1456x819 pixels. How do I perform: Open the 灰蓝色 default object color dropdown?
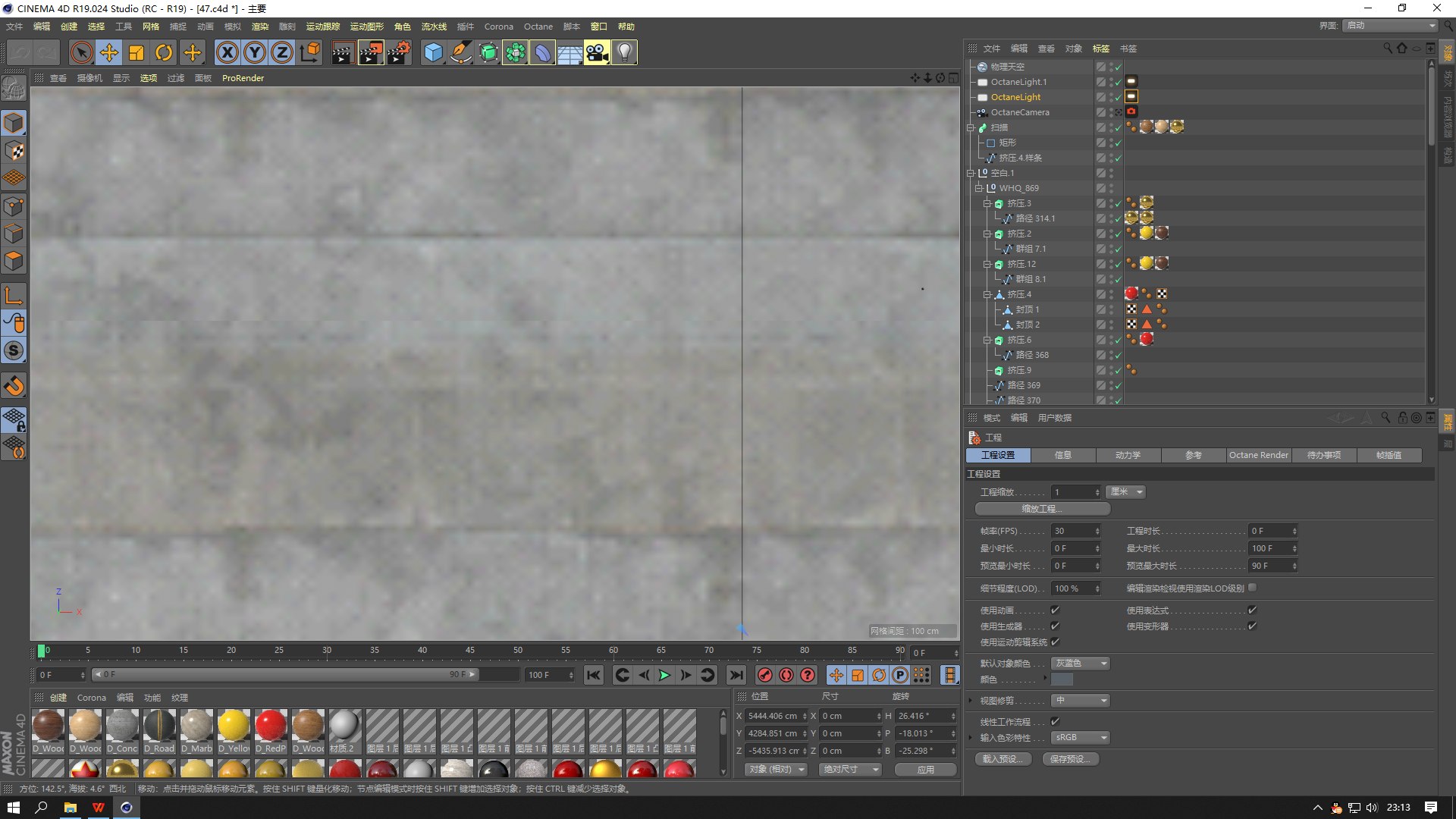1081,664
